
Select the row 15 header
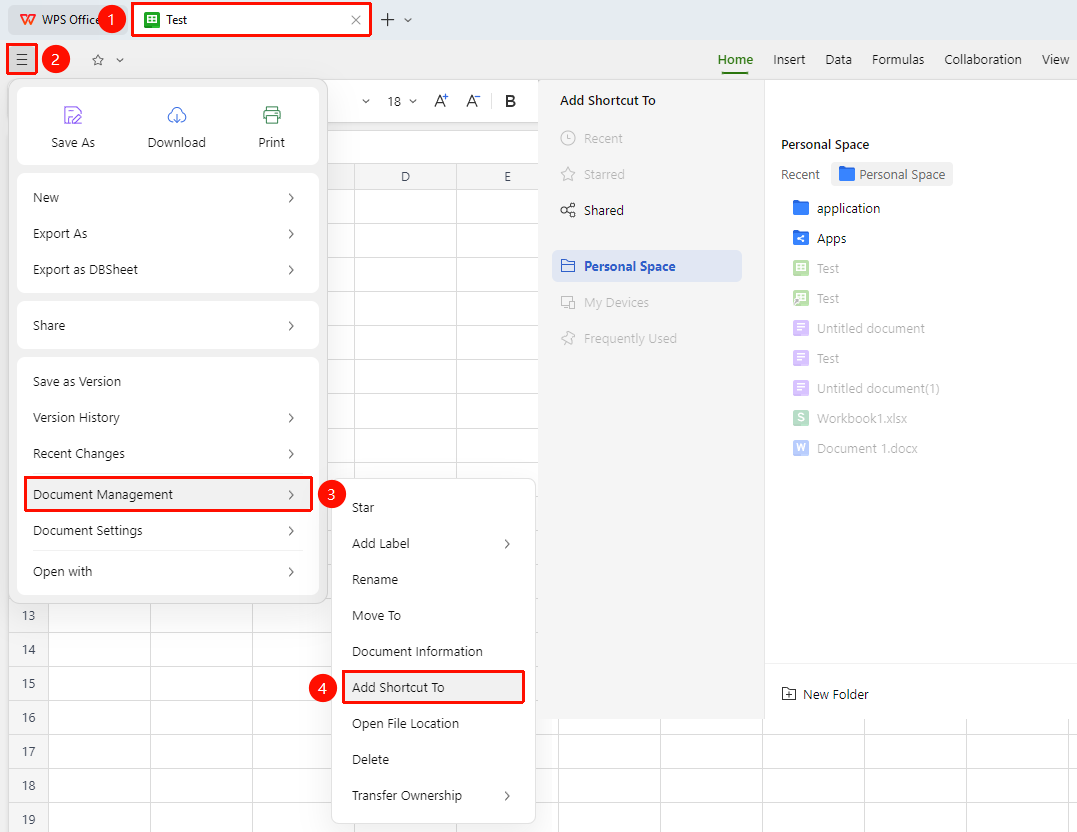point(28,684)
